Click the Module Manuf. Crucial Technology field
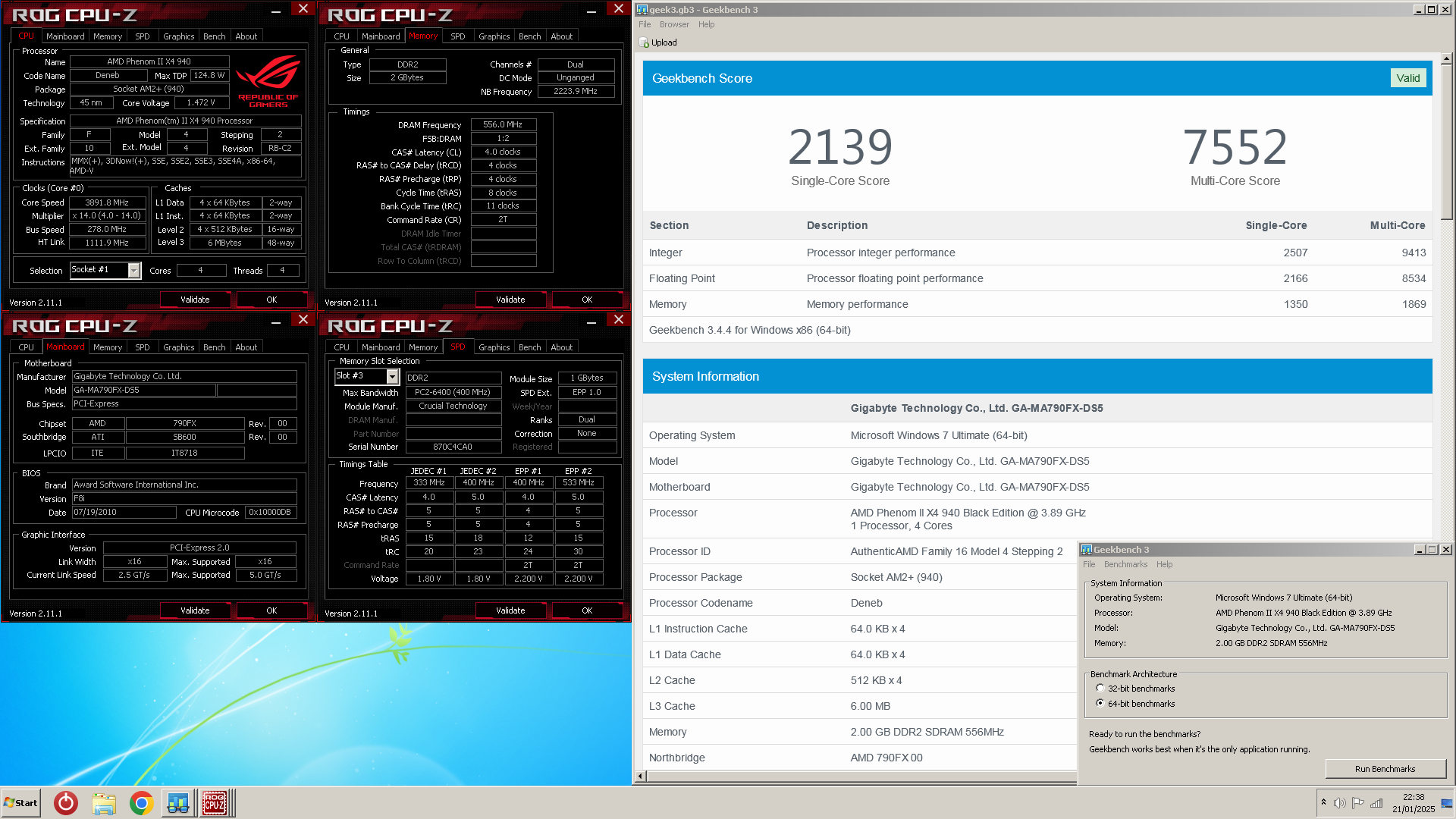 453,406
